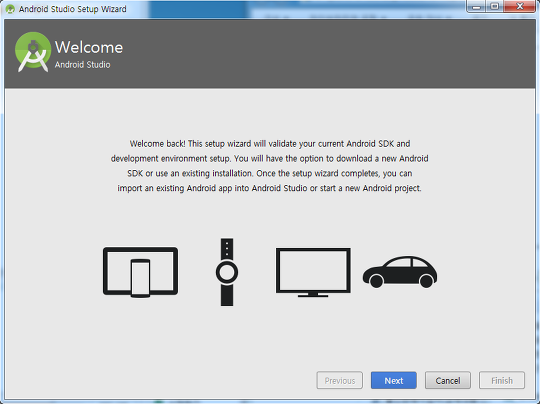Click the greyed-out Previous button
This screenshot has width=540, height=404.
tap(340, 380)
